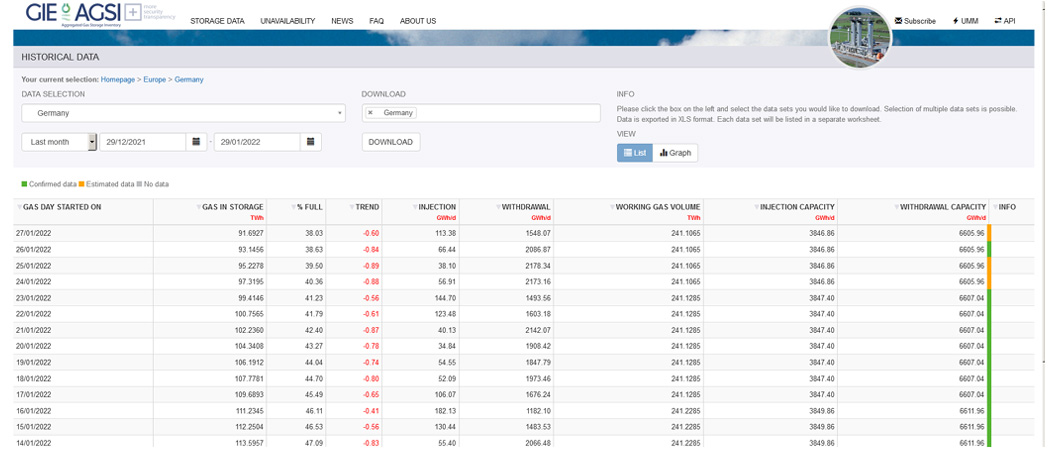Go to Homepage breadcrumb link
The image size is (1050, 450).
point(118,80)
